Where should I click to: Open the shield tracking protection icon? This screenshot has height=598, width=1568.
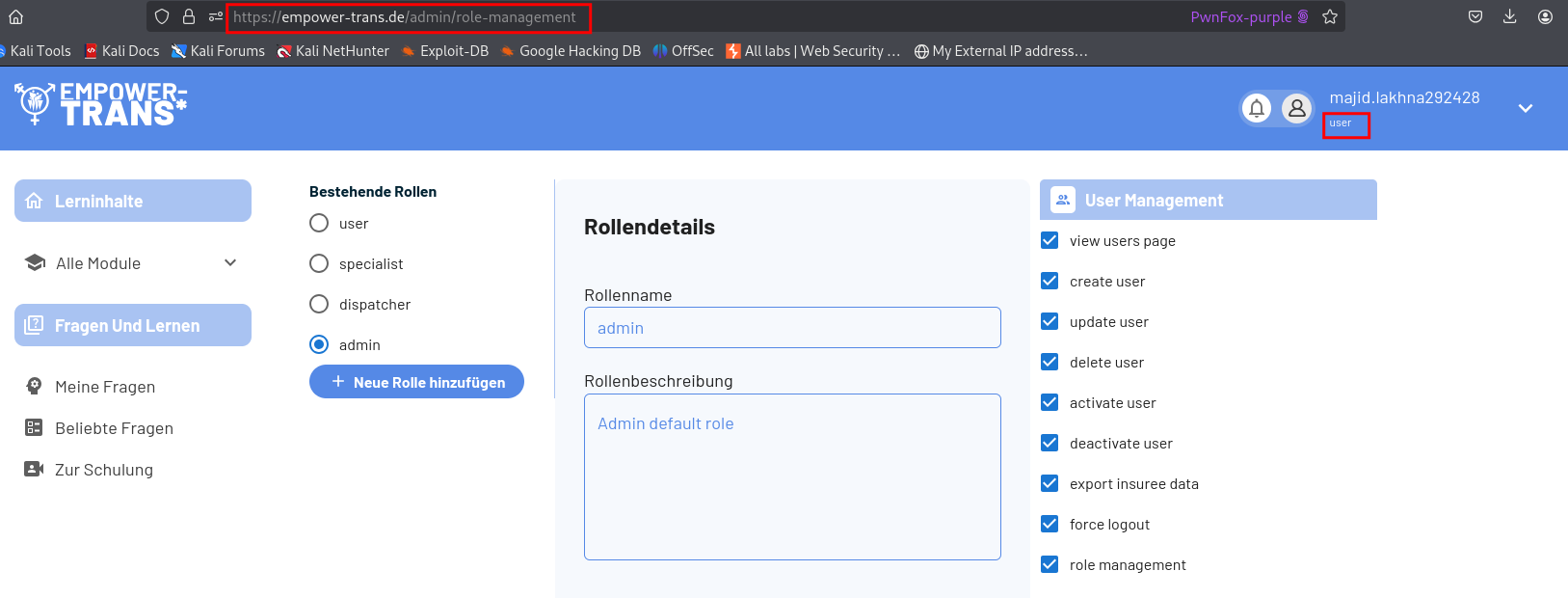[162, 16]
